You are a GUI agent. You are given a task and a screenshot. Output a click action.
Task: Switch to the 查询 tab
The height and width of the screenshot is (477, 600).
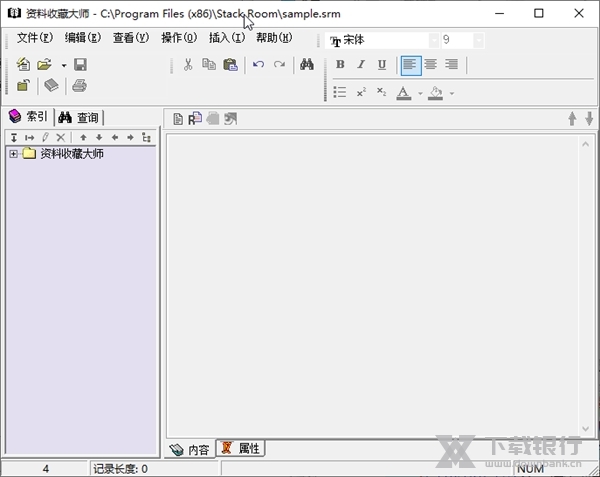click(80, 117)
